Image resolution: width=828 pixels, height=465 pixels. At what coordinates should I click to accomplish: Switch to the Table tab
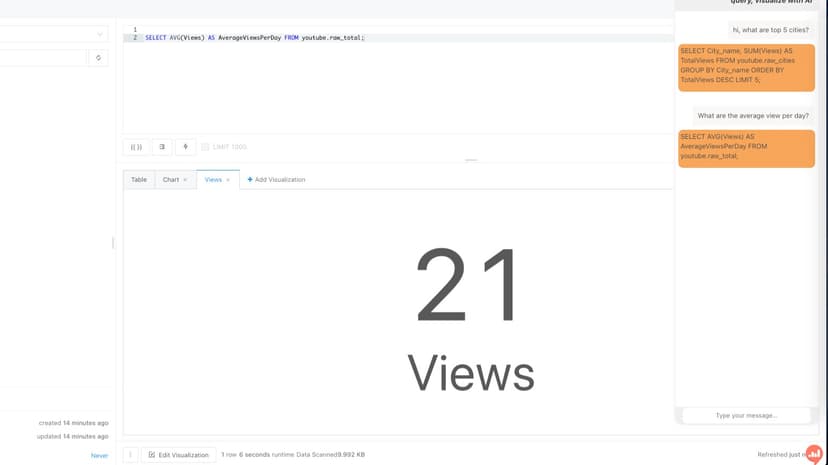[x=139, y=179]
